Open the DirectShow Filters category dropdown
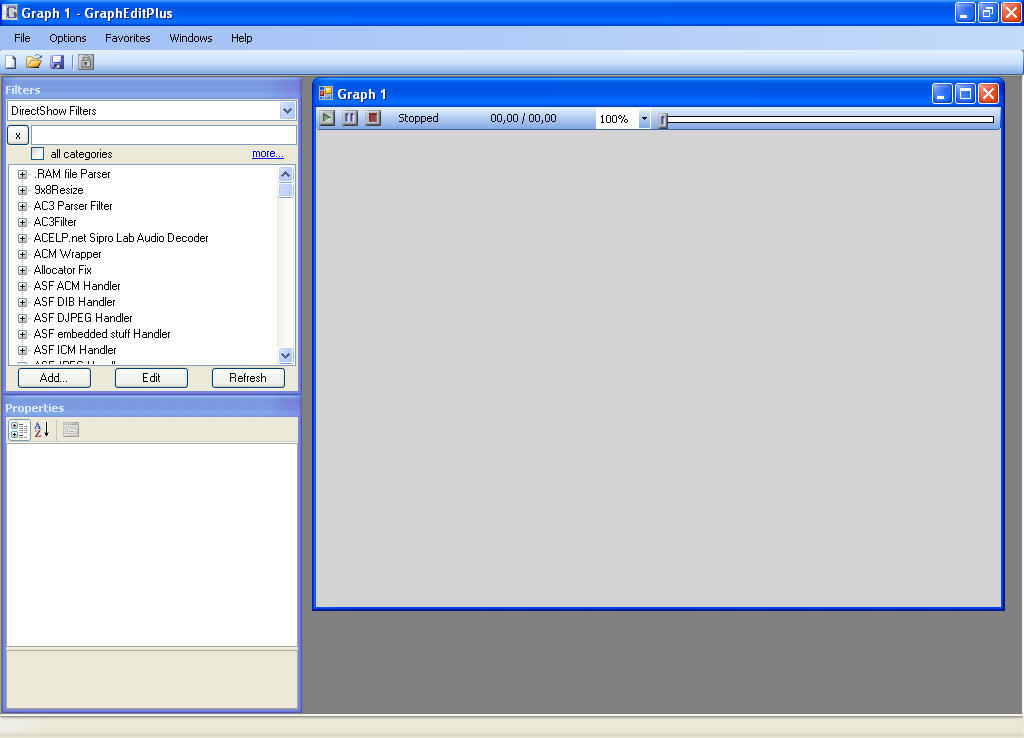1024x738 pixels. [287, 110]
